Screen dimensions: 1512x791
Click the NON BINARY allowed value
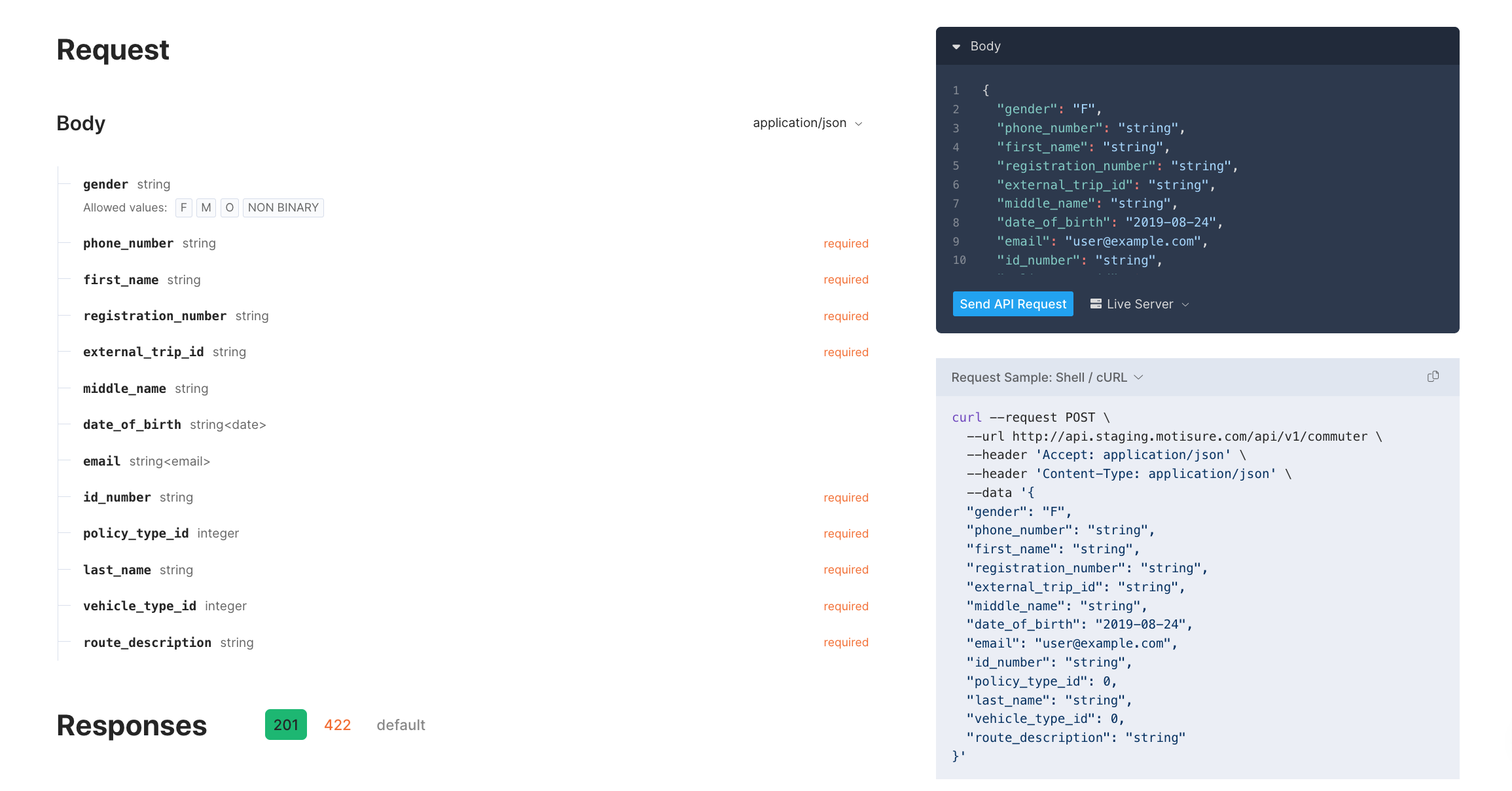point(283,208)
